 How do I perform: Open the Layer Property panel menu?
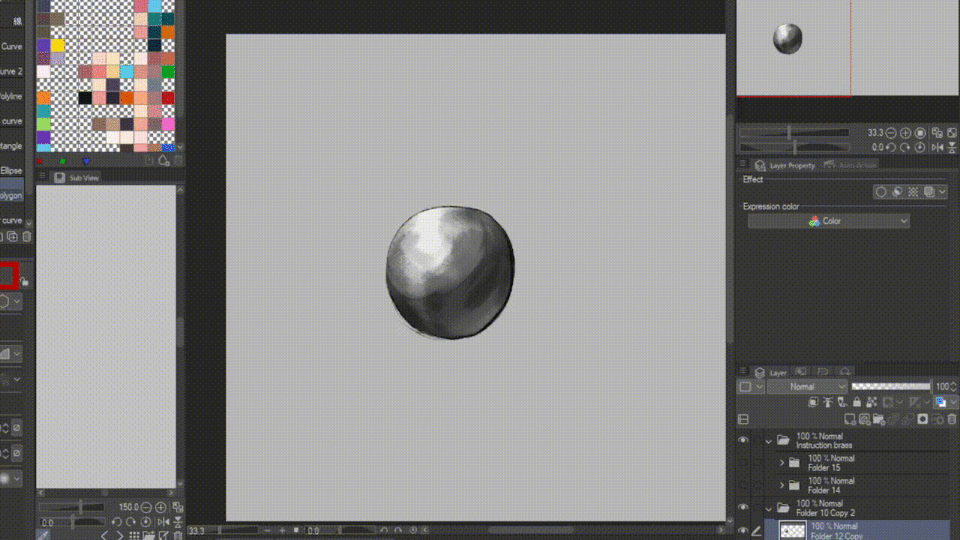[743, 164]
